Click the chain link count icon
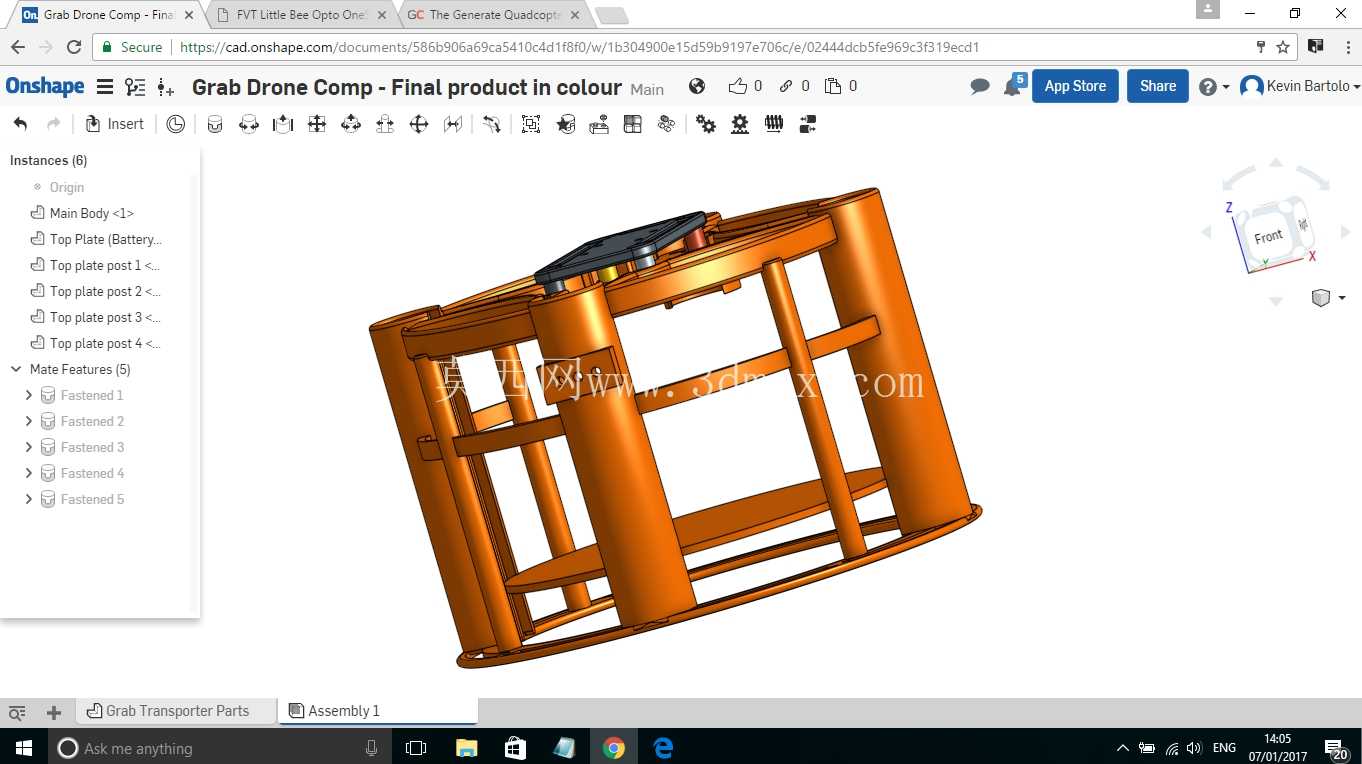Image resolution: width=1362 pixels, height=764 pixels. (787, 86)
